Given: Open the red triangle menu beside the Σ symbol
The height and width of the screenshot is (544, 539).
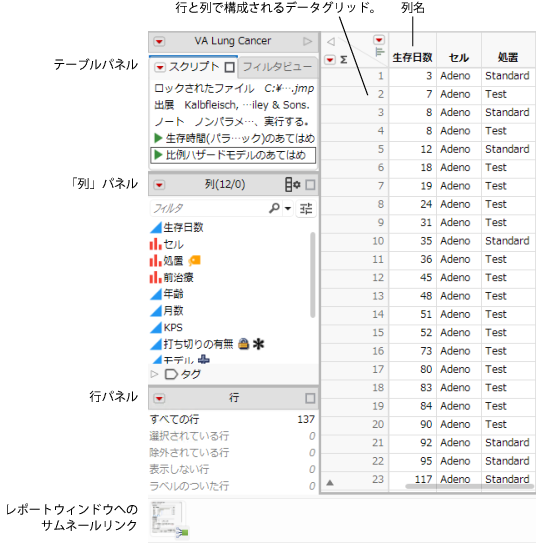Looking at the screenshot, I should (x=330, y=60).
